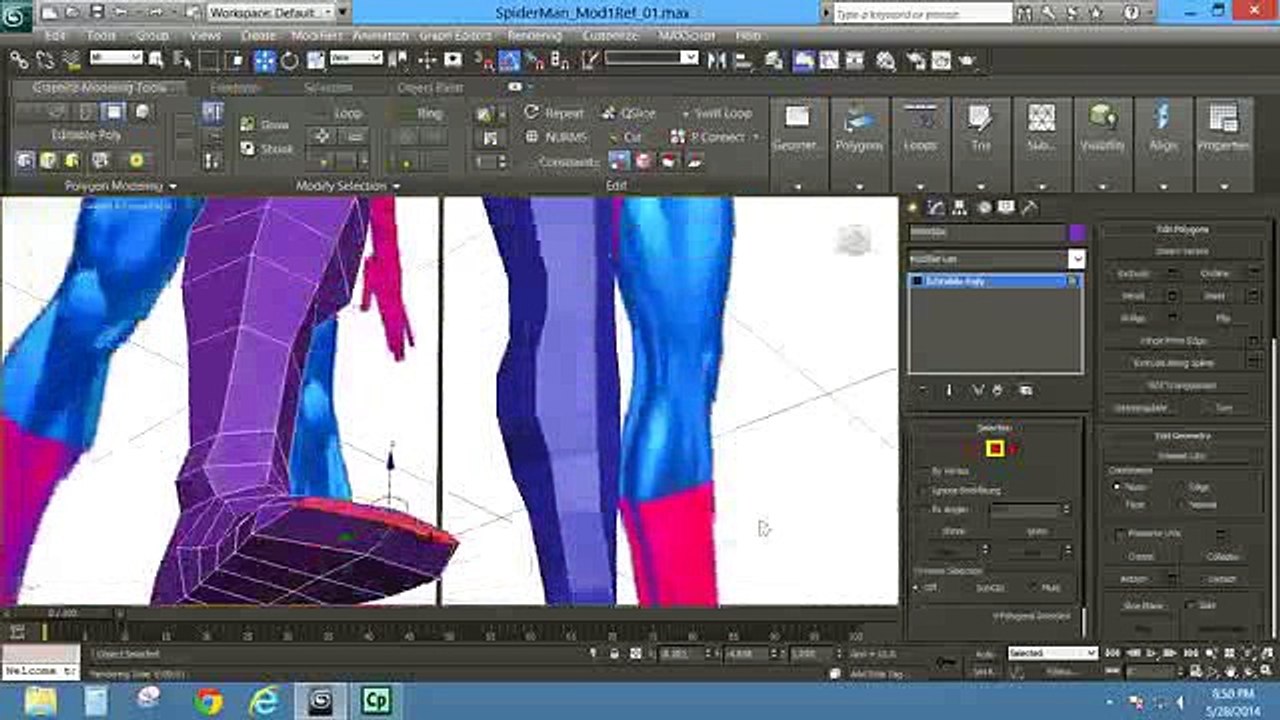This screenshot has width=1280, height=720.
Task: Open the Curve Editor icon
Action: pos(830,60)
